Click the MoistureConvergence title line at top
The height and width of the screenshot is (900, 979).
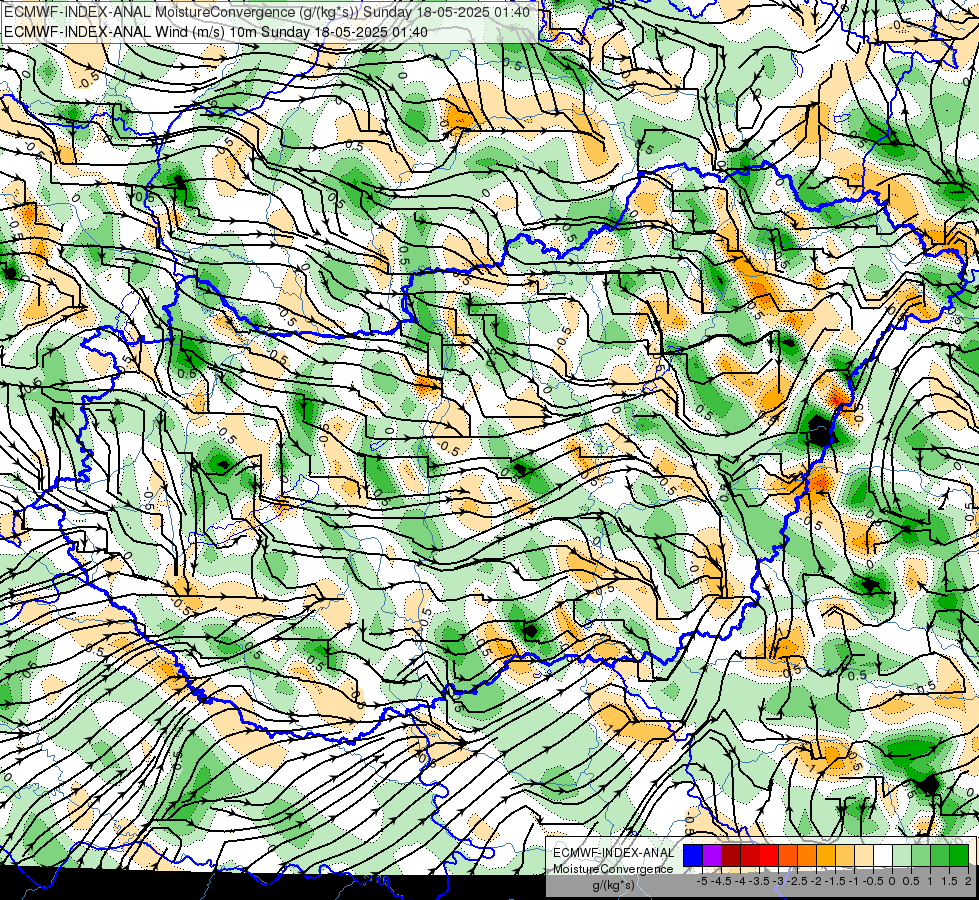pos(267,12)
